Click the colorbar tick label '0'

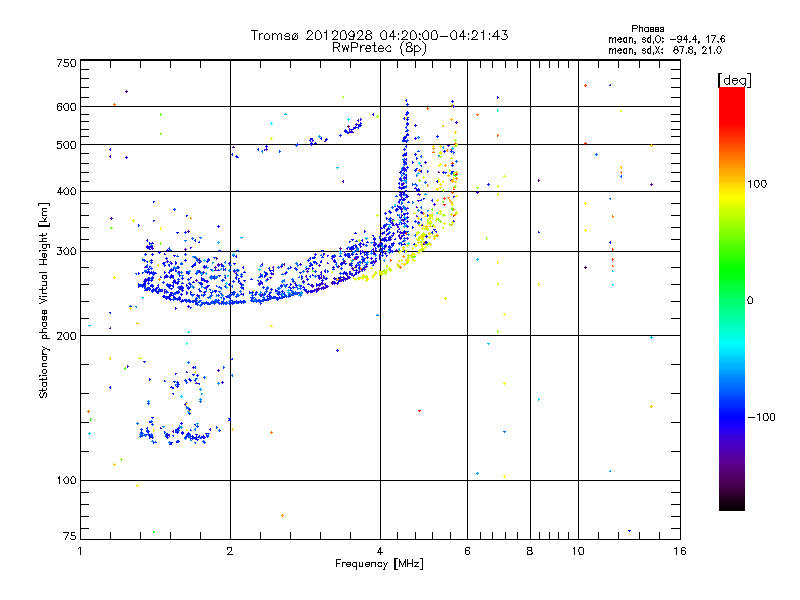tap(750, 301)
